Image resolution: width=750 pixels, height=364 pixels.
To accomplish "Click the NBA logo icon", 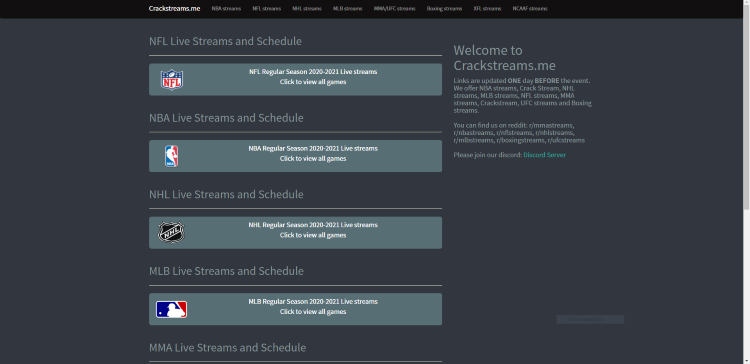I will 172,156.
